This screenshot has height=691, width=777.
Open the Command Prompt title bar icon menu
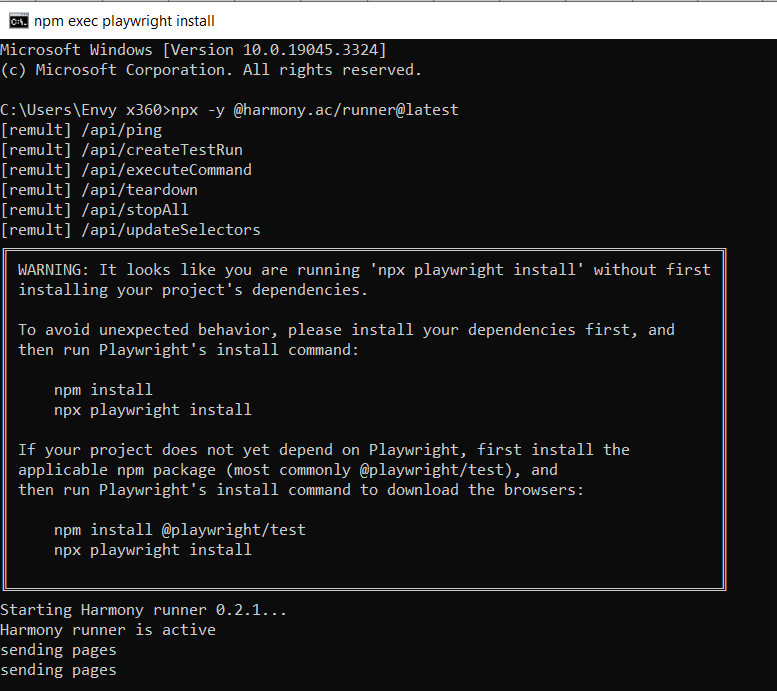point(19,21)
